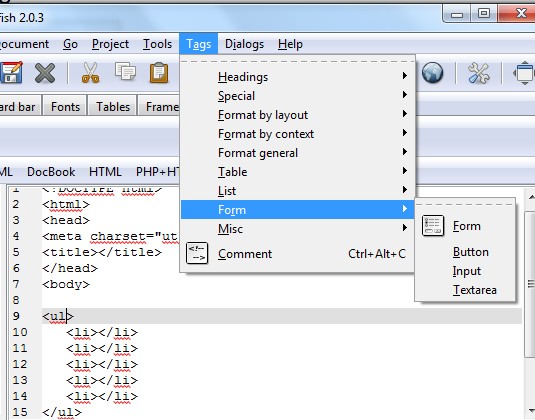Image resolution: width=535 pixels, height=420 pixels.
Task: Click the Form icon in the submenu
Action: coord(433,226)
